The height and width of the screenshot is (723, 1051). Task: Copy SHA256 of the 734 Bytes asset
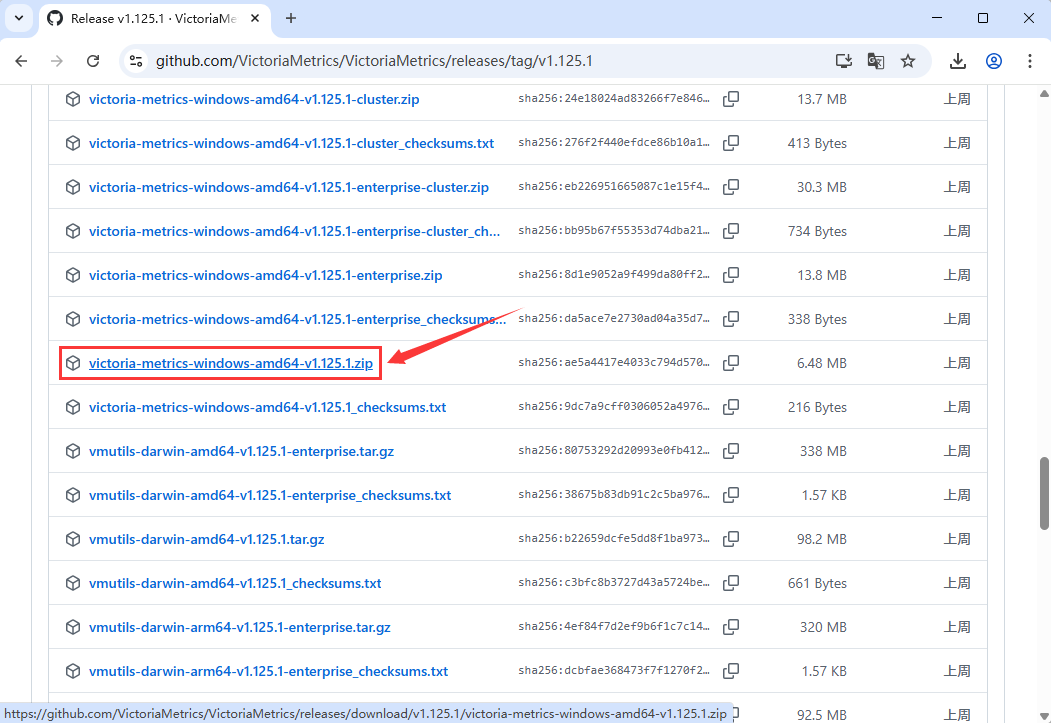[731, 231]
